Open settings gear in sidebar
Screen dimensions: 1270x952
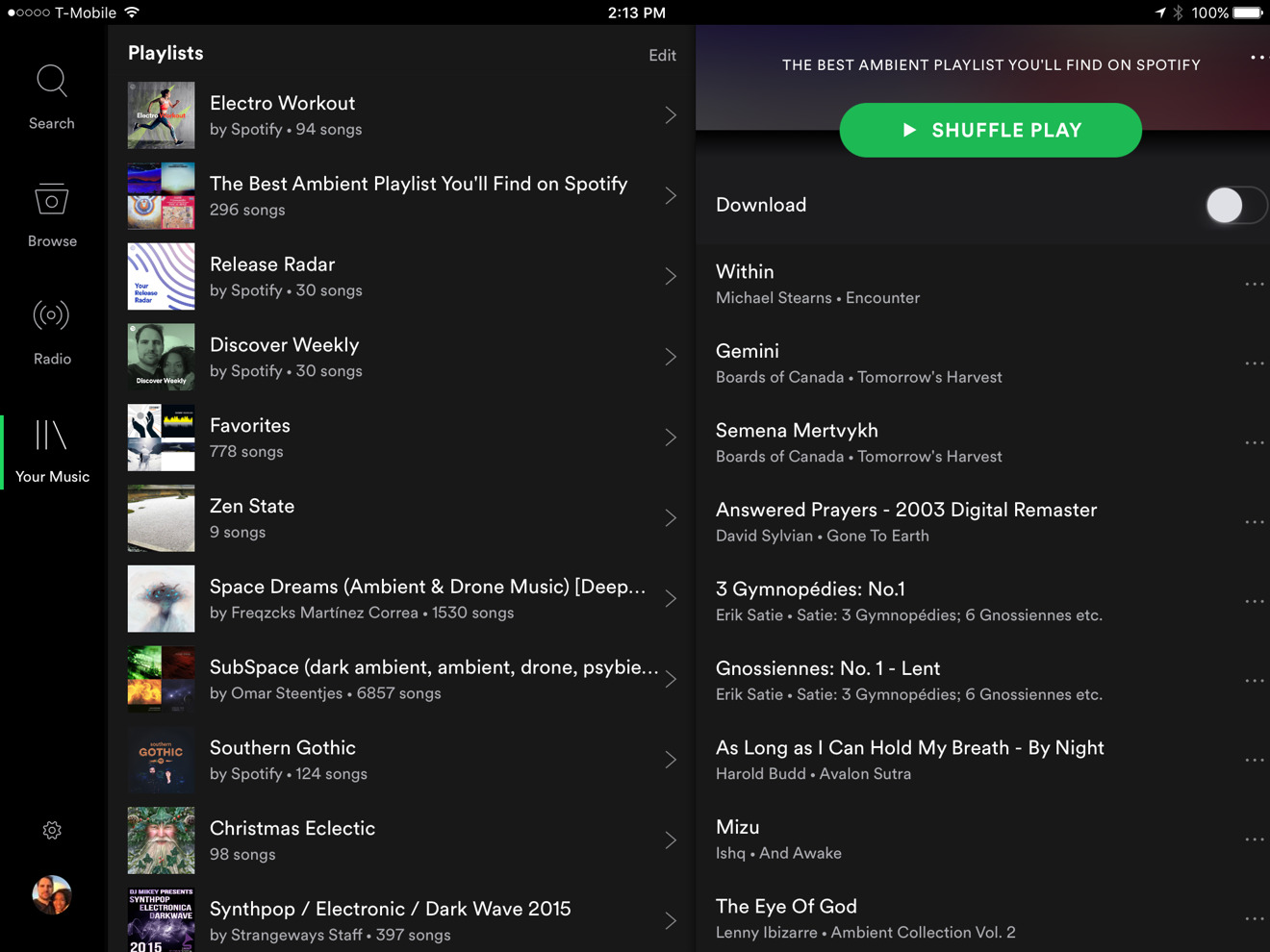(52, 830)
